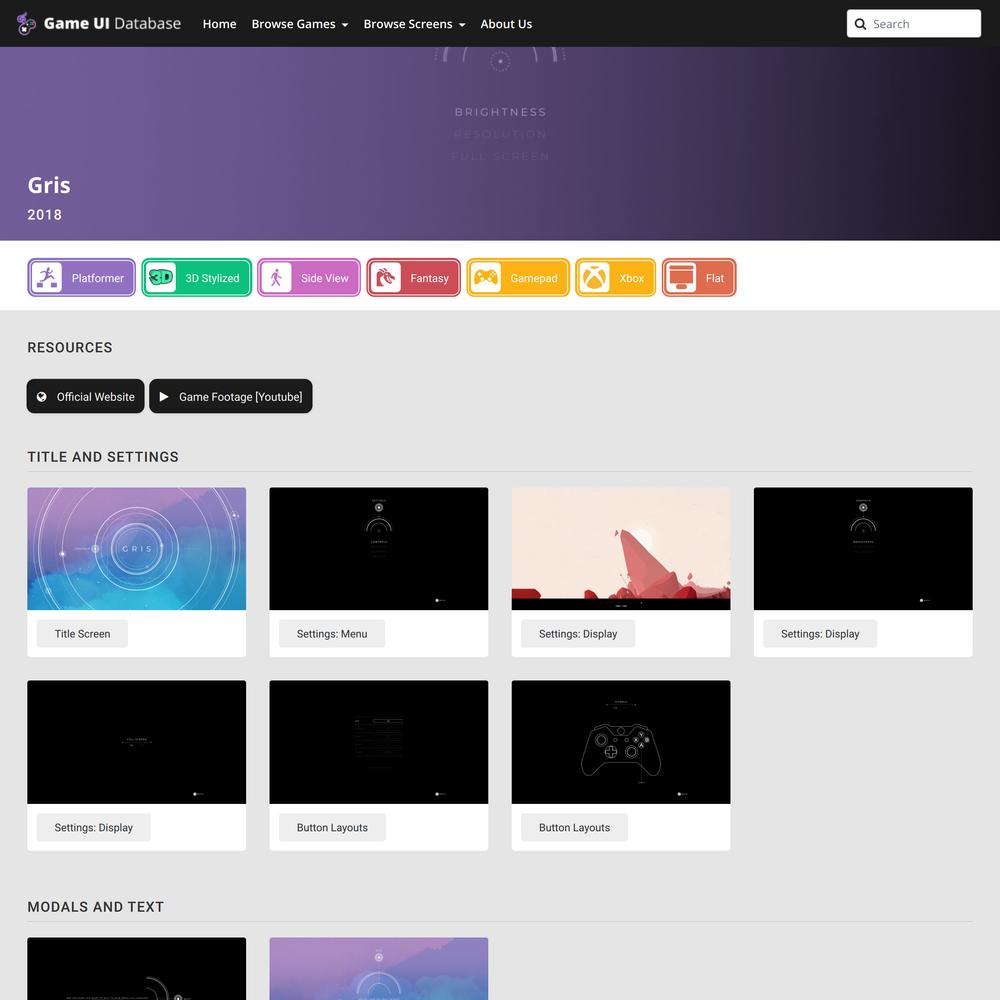Viewport: 1000px width, 1000px height.
Task: Click the Game UI Database logo icon
Action: pos(26,24)
